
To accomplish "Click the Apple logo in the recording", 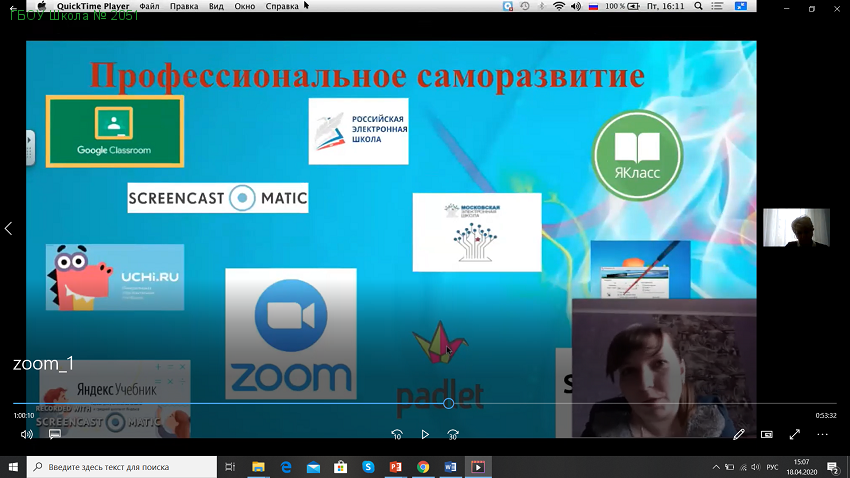I will click(42, 6).
